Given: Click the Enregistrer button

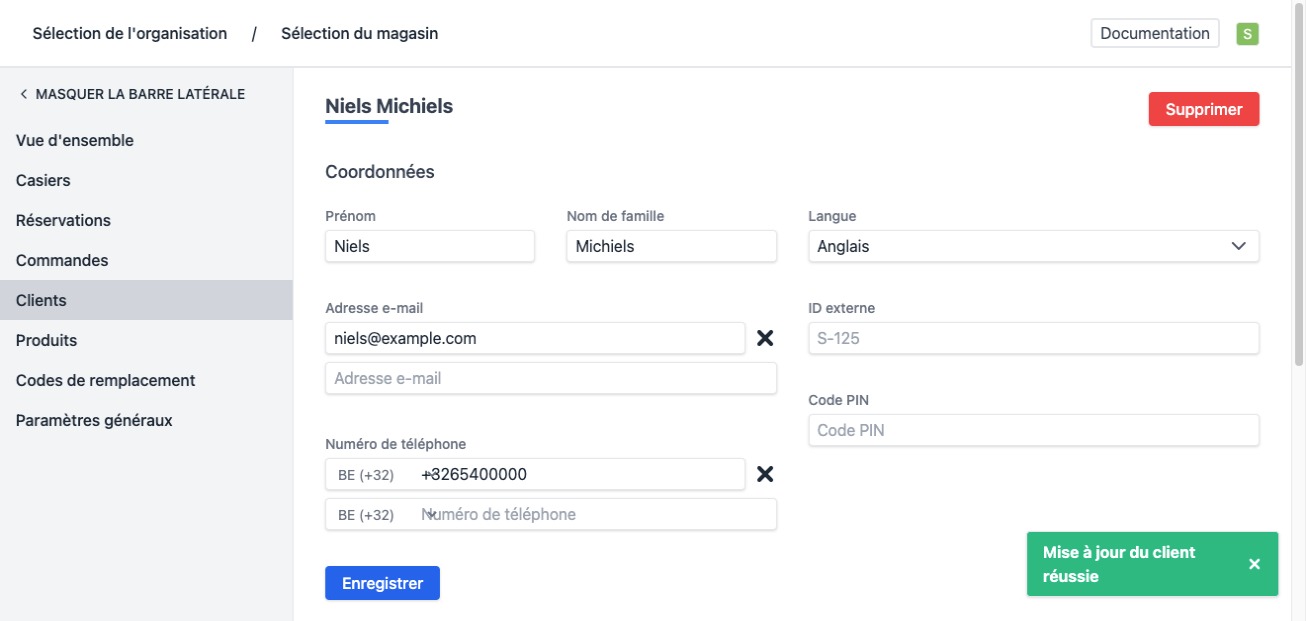Looking at the screenshot, I should [x=382, y=584].
